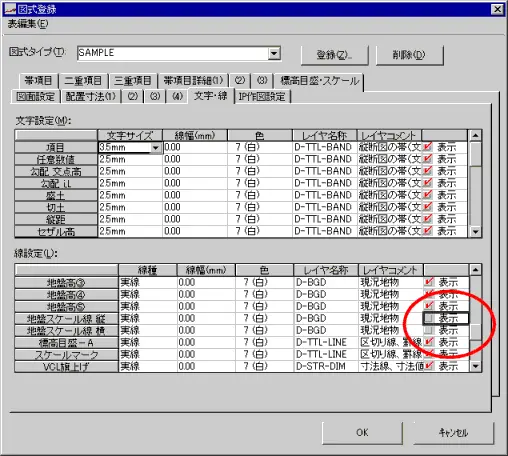Open the 標高目盛・スケール tab
Image resolution: width=508 pixels, height=456 pixels.
pos(319,81)
